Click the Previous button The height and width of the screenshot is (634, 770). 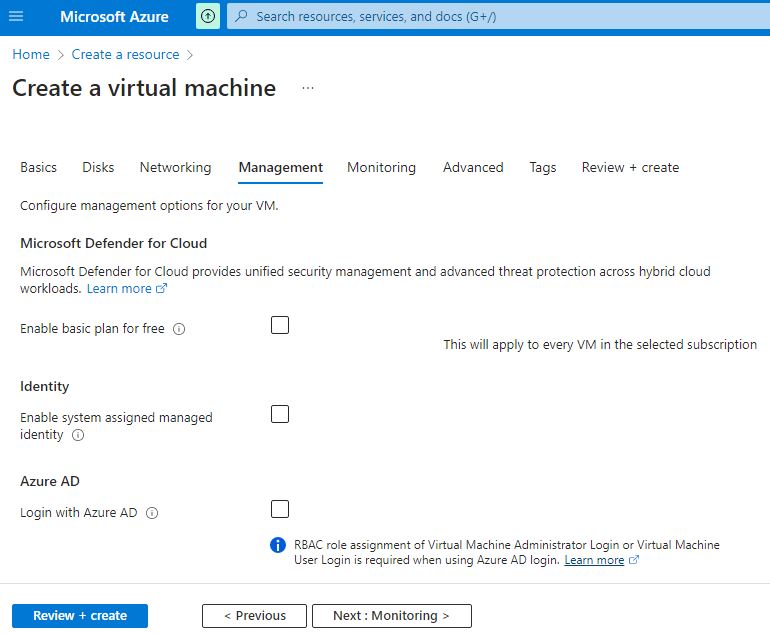[x=254, y=616]
